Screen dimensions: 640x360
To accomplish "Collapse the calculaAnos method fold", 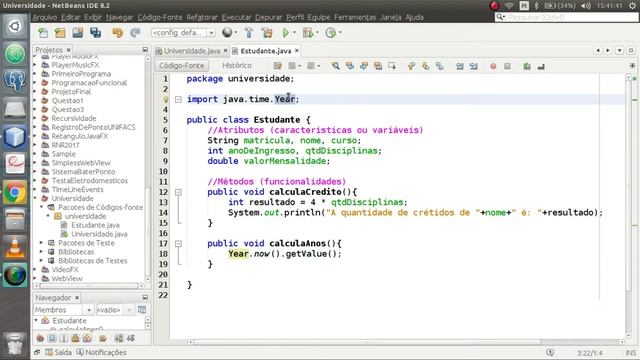I will coord(178,243).
